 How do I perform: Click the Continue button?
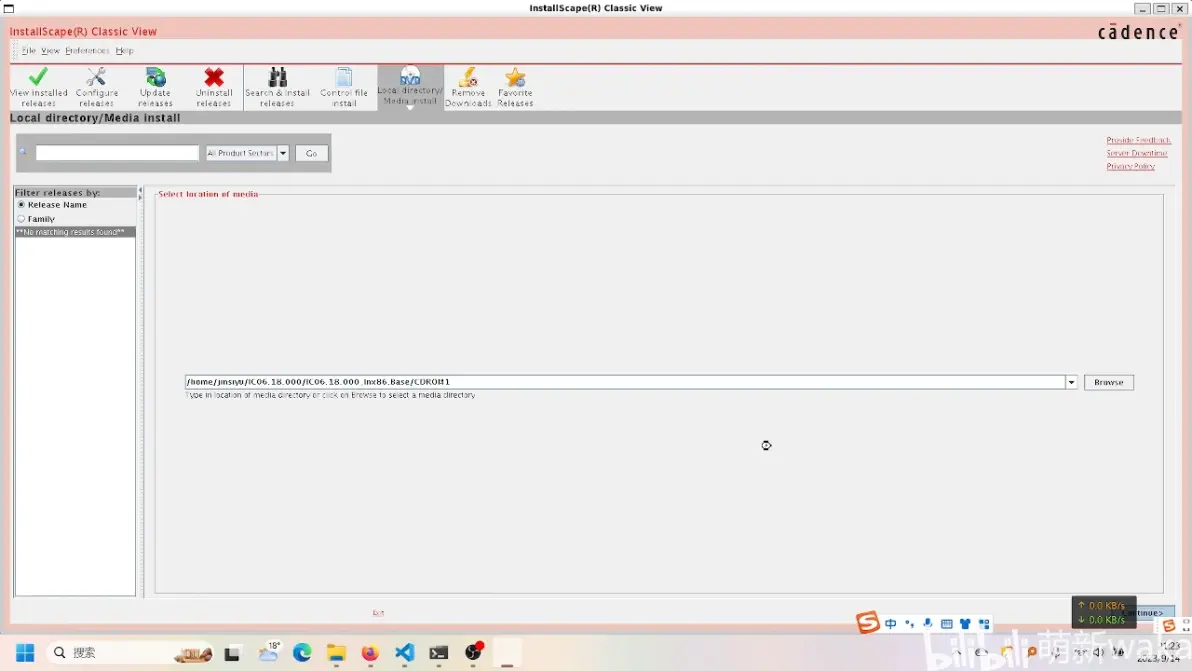[1146, 612]
